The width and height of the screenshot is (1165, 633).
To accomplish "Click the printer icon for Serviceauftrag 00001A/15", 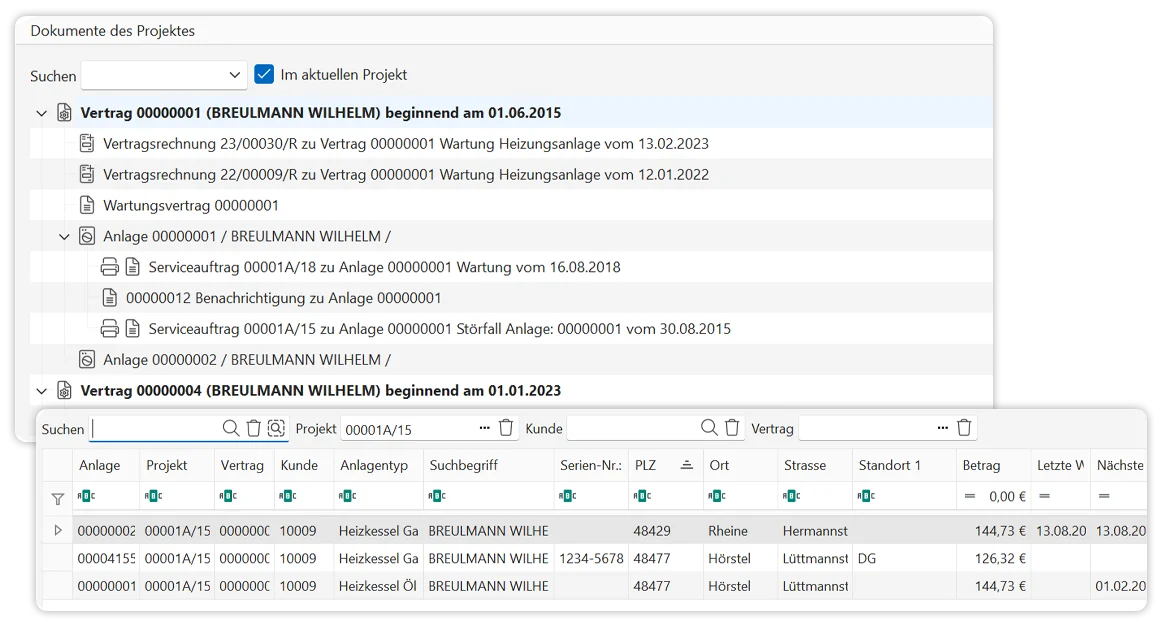I will coord(110,329).
